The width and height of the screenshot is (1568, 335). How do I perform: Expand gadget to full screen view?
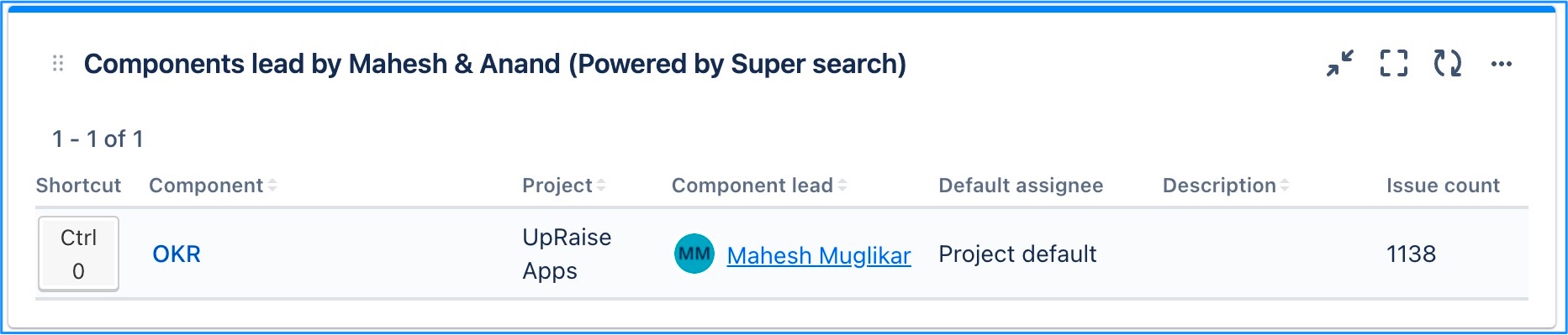pyautogui.click(x=1394, y=64)
